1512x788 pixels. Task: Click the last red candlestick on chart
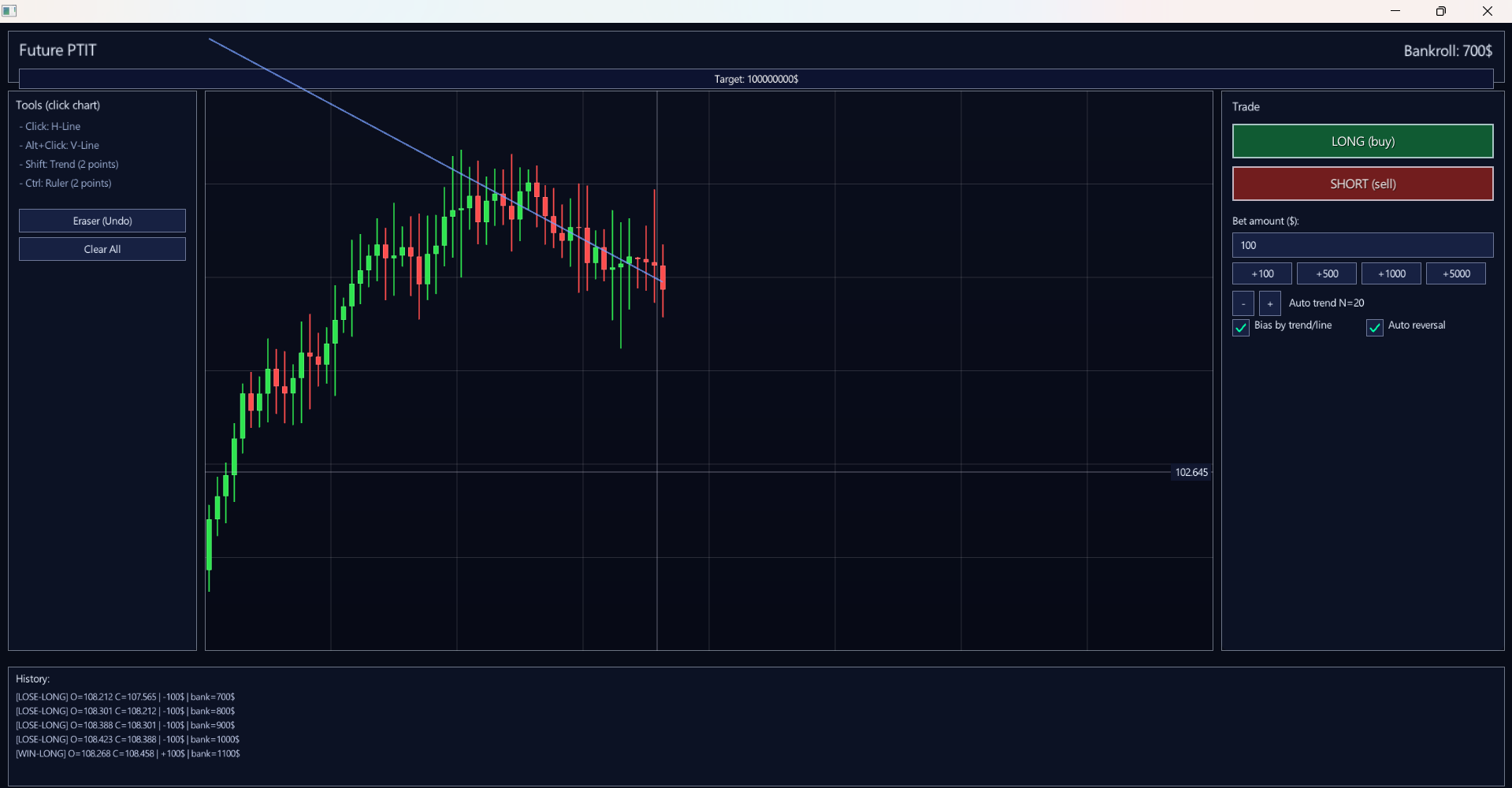point(663,277)
